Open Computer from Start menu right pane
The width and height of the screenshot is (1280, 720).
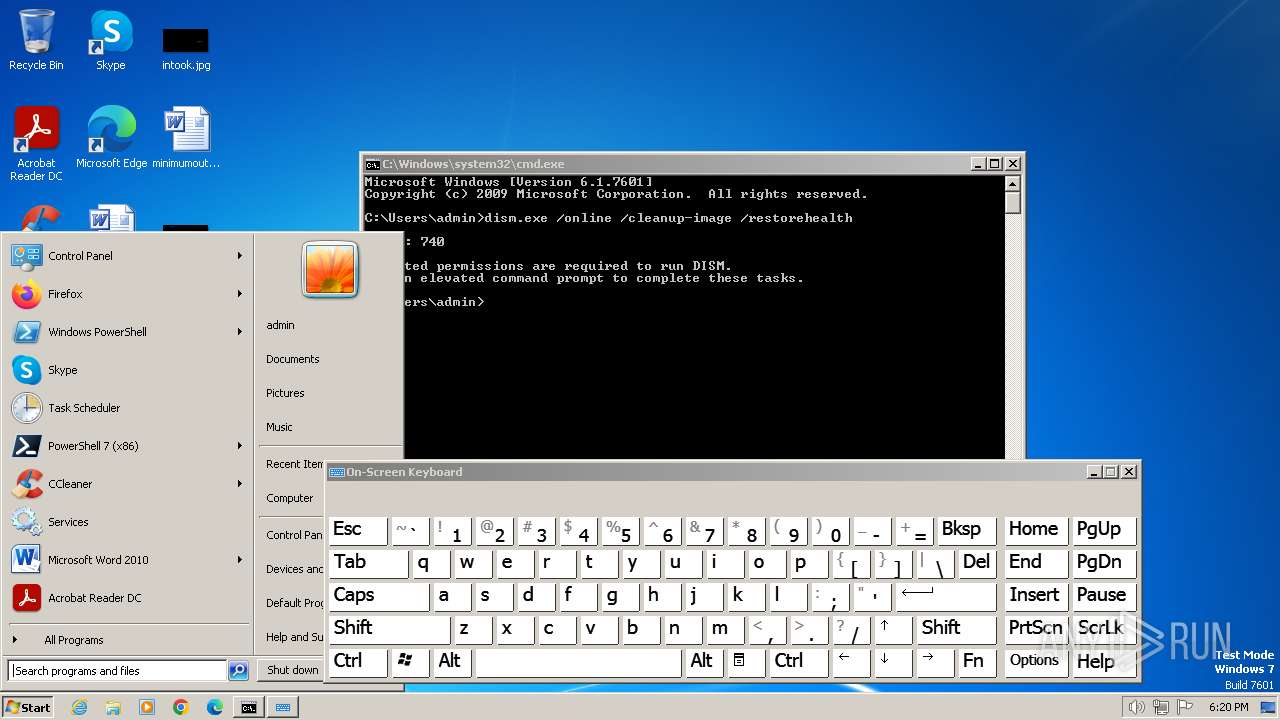[290, 498]
